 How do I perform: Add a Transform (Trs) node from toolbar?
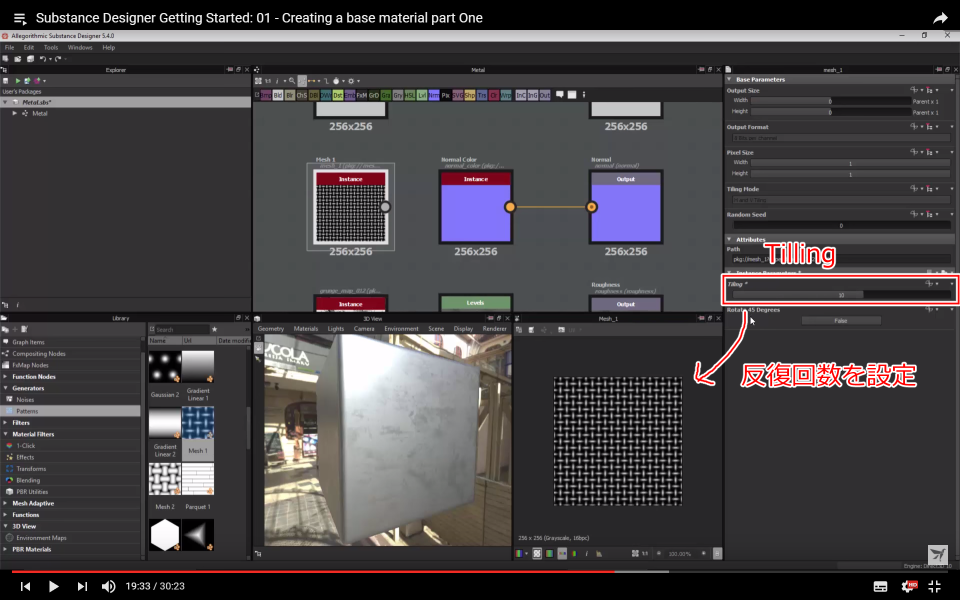(x=482, y=95)
